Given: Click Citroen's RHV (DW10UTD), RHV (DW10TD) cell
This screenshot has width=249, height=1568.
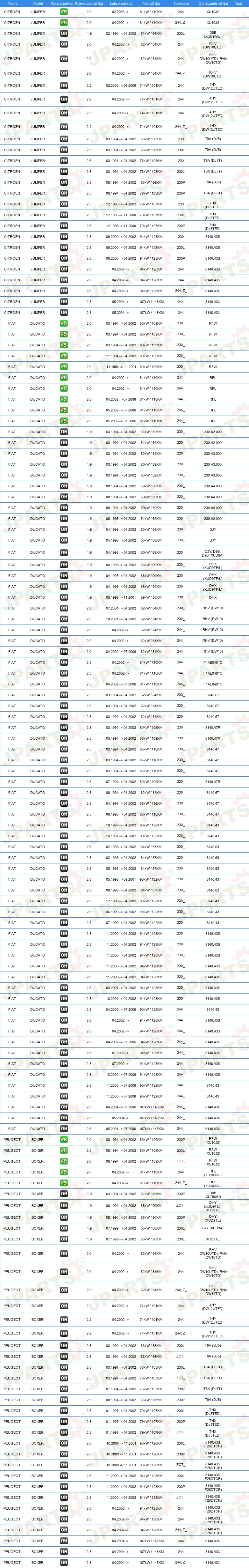Looking at the screenshot, I should tap(213, 58).
